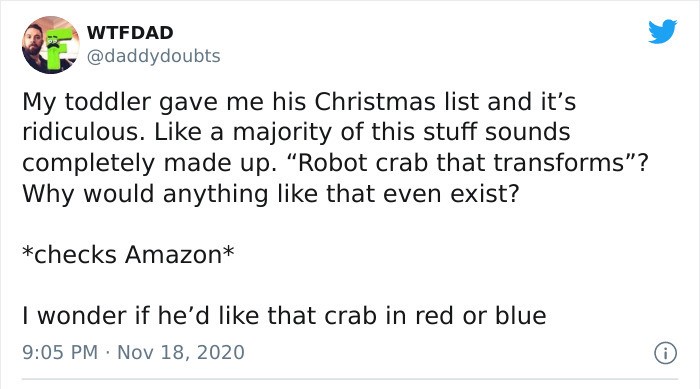Click the gray divider line below the timestamp
The width and height of the screenshot is (700, 389).
(x=350, y=380)
